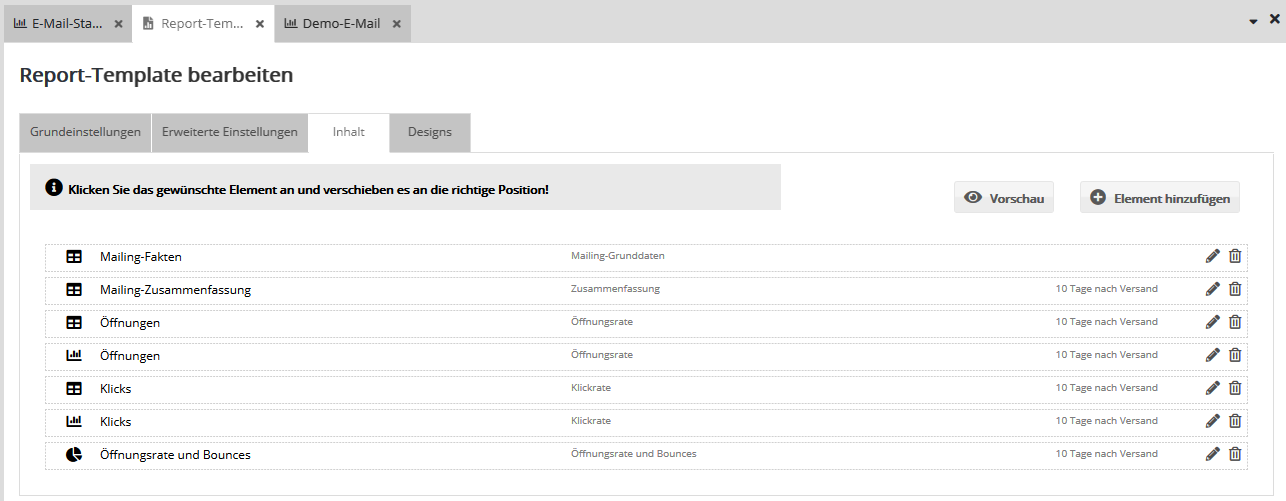1286x501 pixels.
Task: Click the Vorschau preview button
Action: (x=1003, y=198)
